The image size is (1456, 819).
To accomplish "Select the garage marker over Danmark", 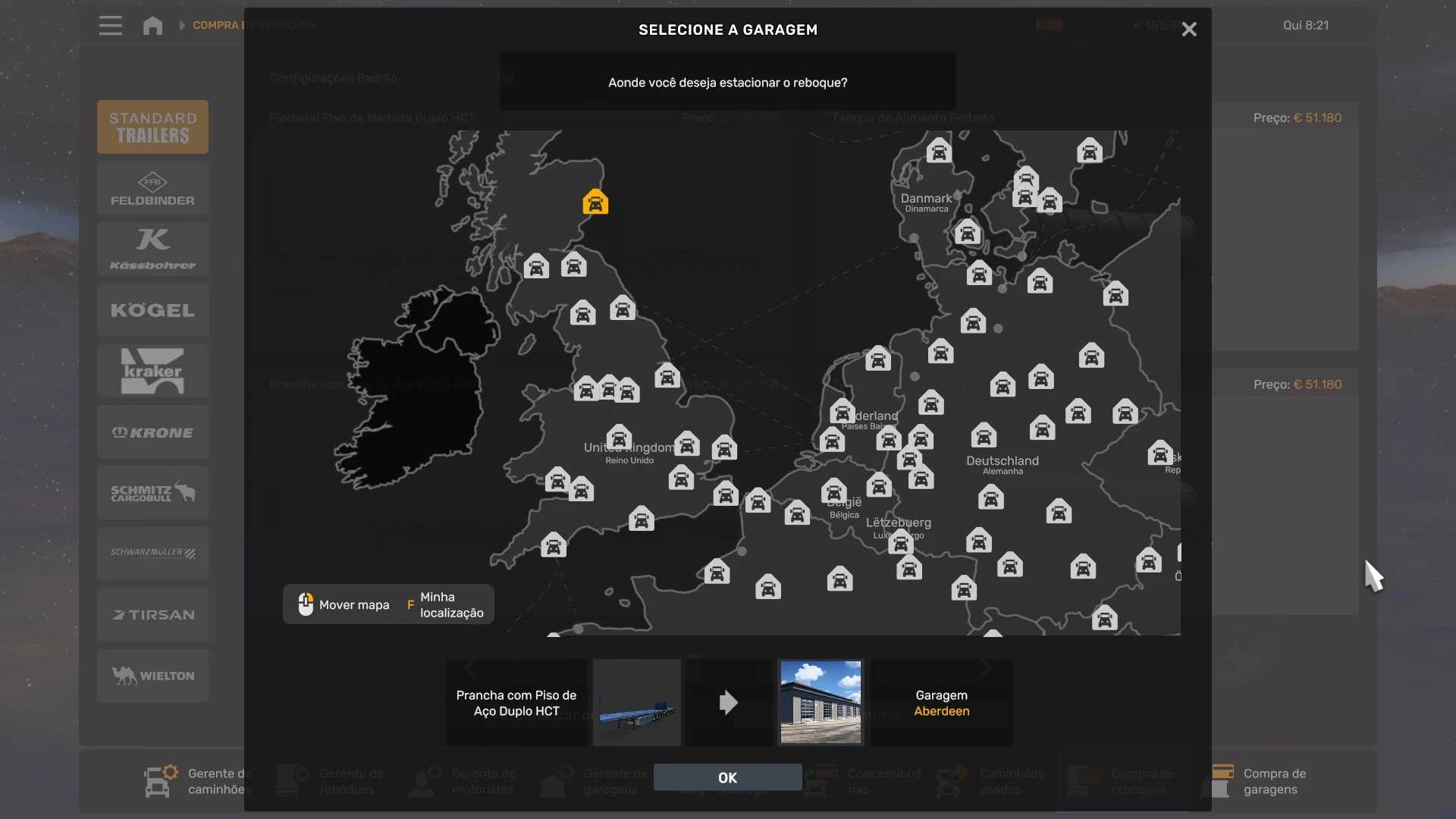I will (x=938, y=151).
